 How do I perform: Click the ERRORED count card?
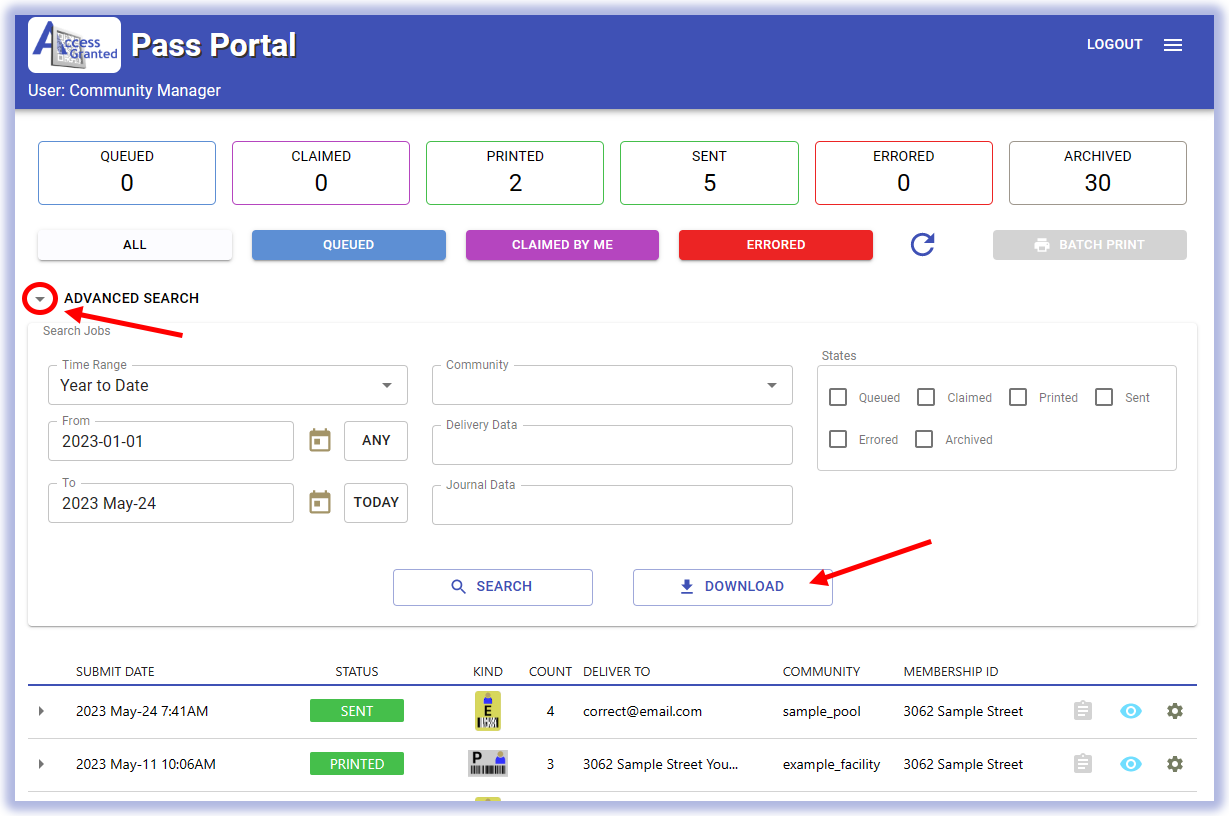pos(904,173)
